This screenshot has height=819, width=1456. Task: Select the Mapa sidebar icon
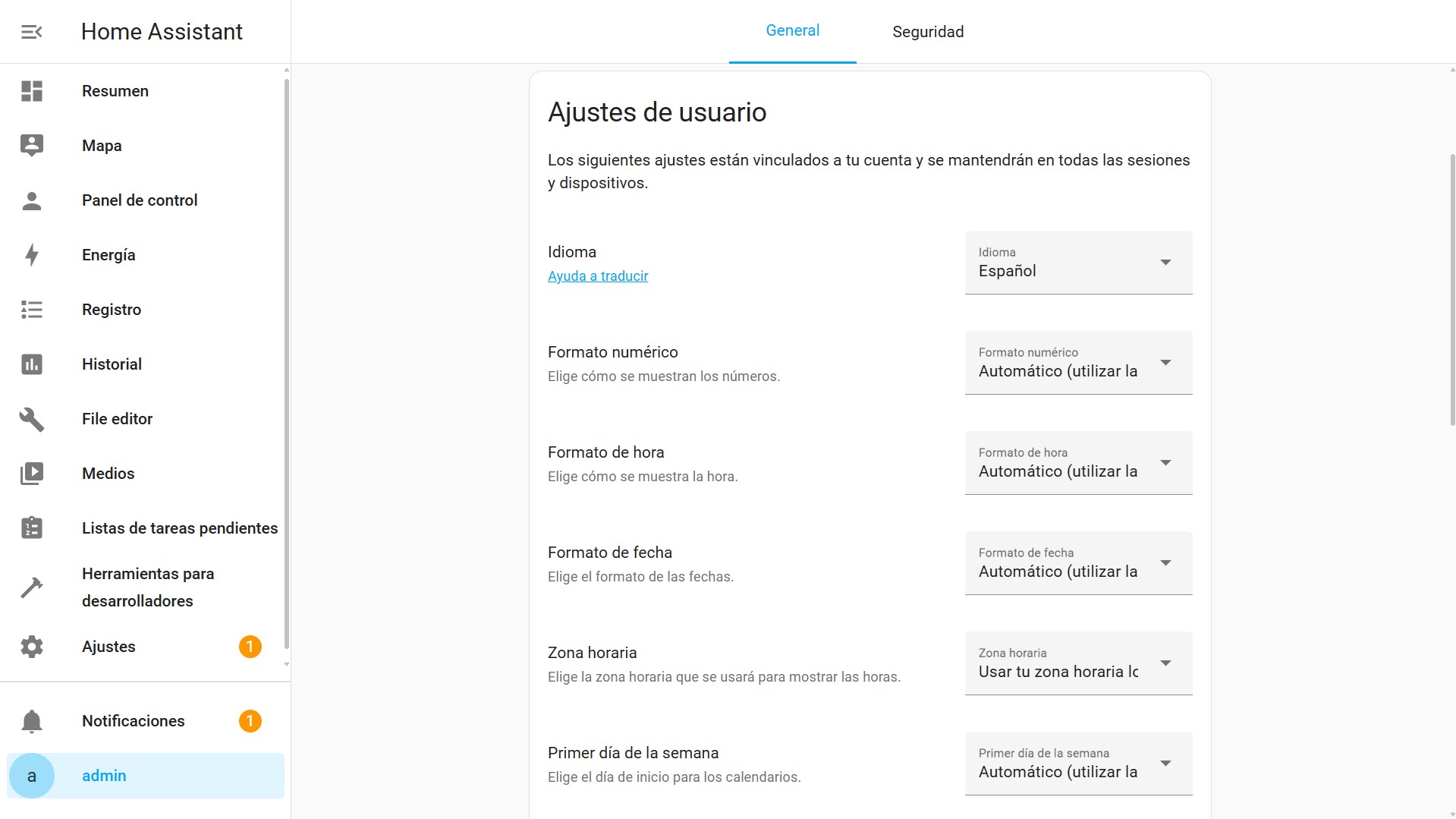click(31, 145)
